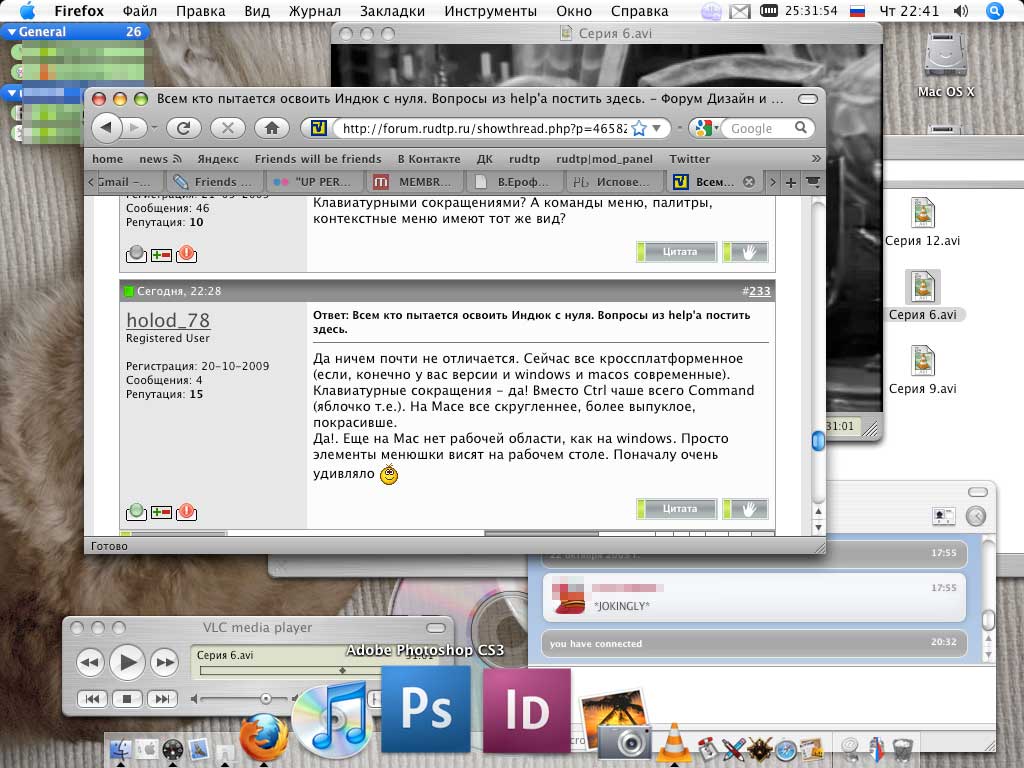Open the Файл menu
1024x768 pixels.
(x=139, y=11)
